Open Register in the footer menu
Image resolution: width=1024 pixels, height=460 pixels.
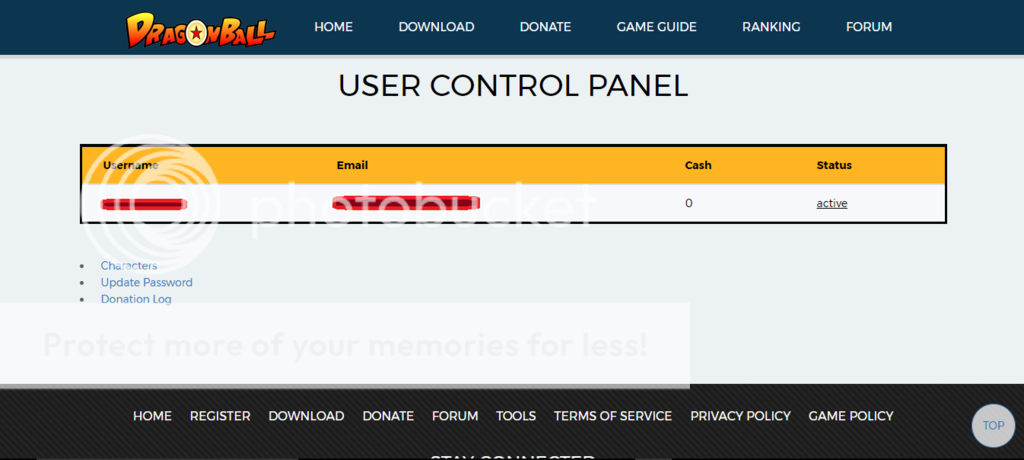(x=220, y=416)
